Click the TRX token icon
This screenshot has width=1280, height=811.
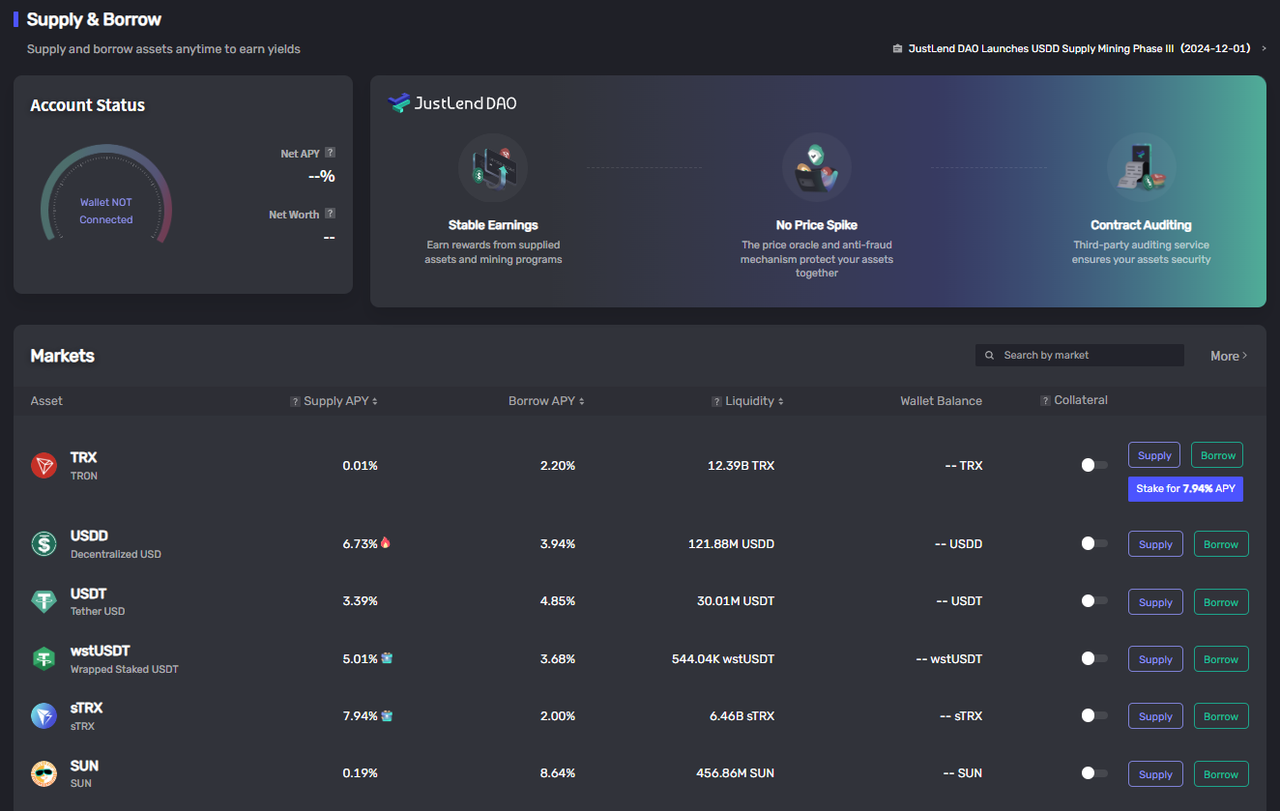(43, 465)
